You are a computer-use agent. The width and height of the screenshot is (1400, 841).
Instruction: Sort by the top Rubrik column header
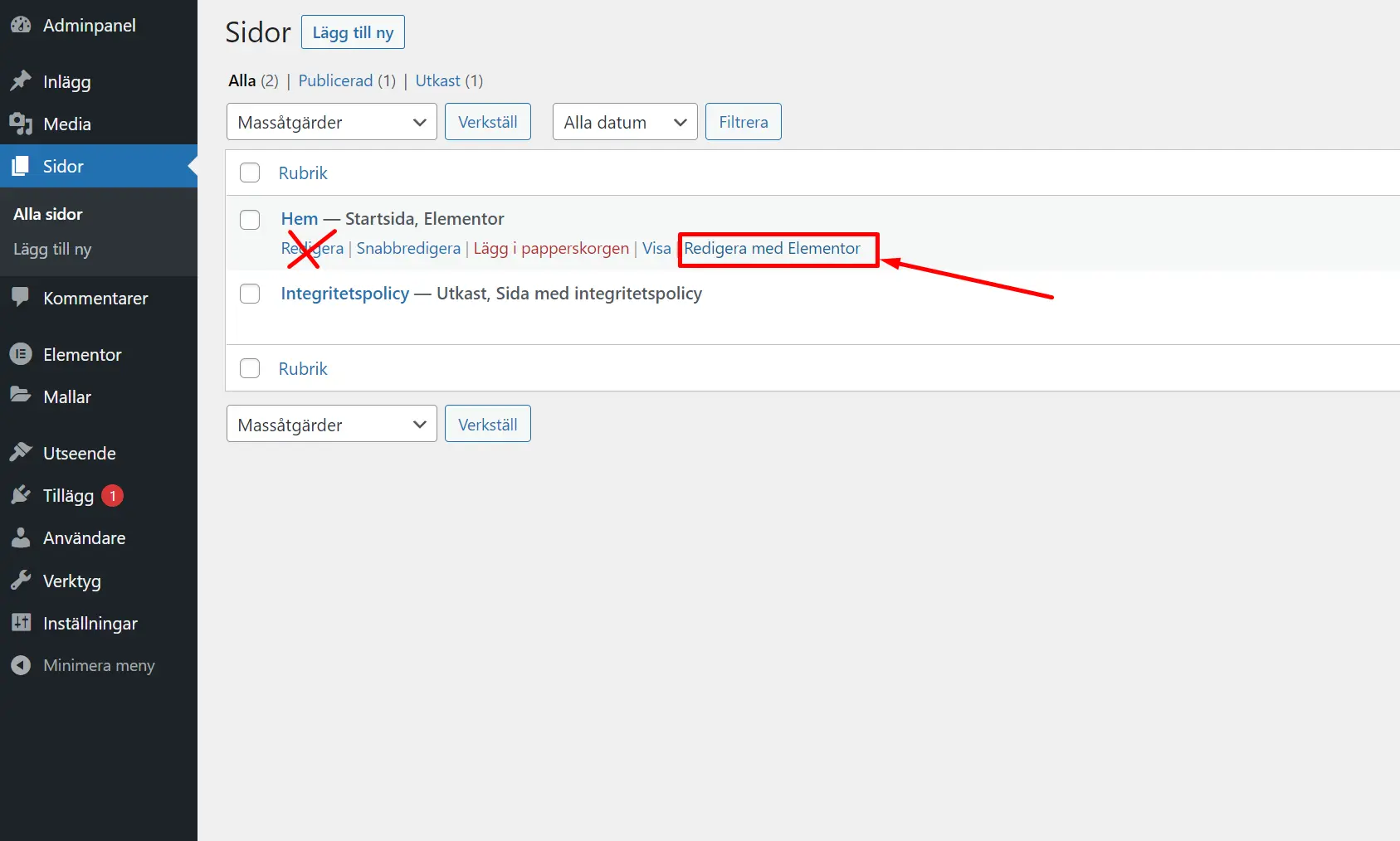tap(303, 173)
